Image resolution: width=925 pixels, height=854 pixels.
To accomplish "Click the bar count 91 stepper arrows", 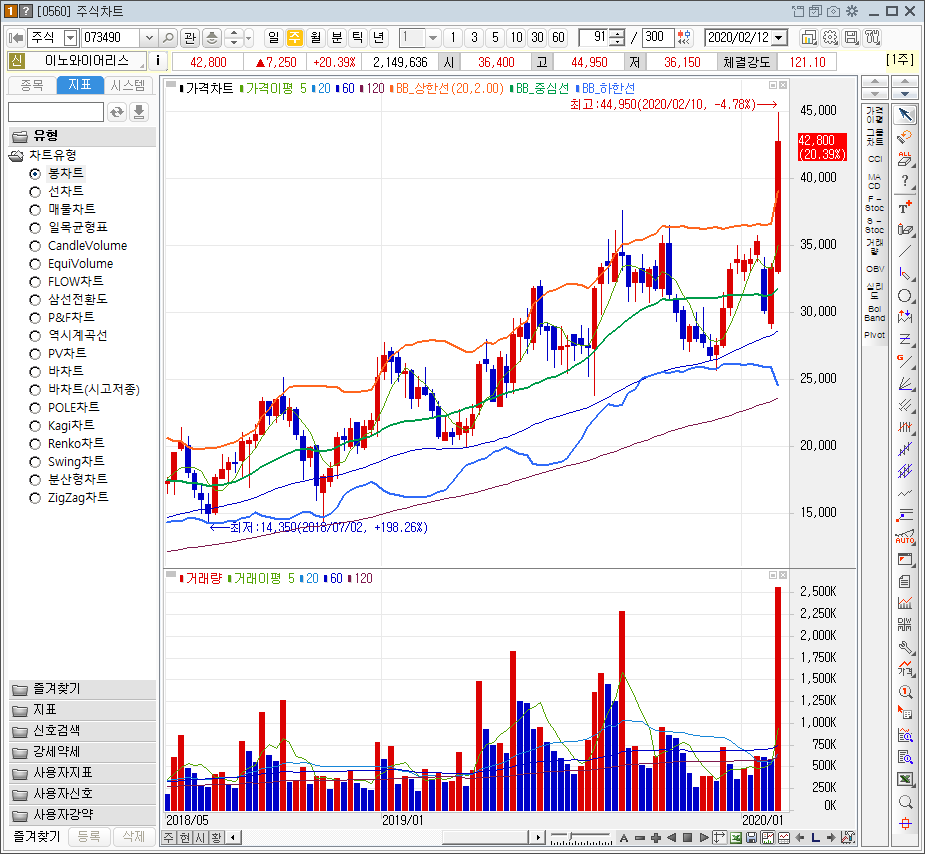I will [x=616, y=38].
